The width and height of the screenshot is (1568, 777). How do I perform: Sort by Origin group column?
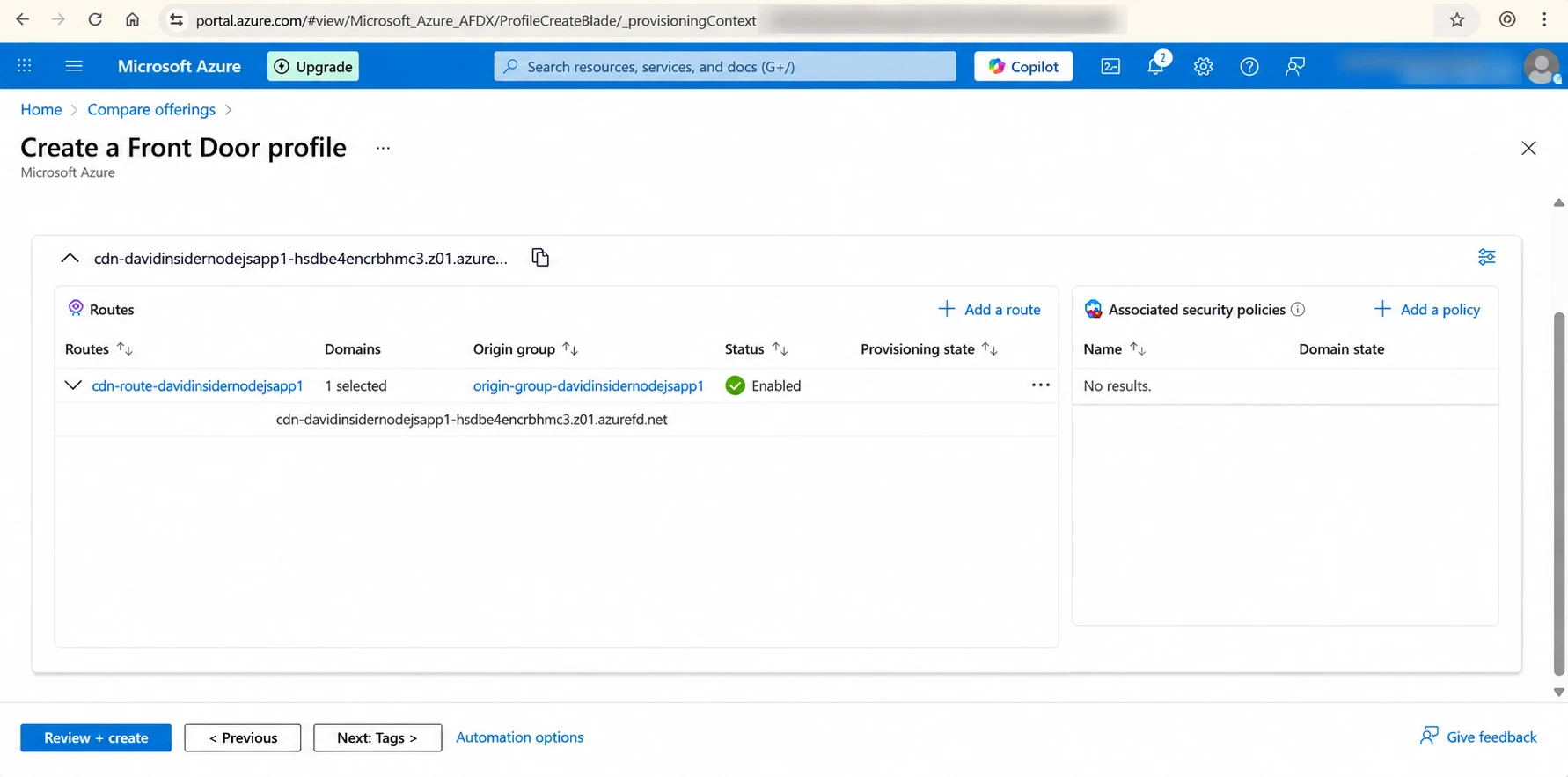pyautogui.click(x=570, y=349)
